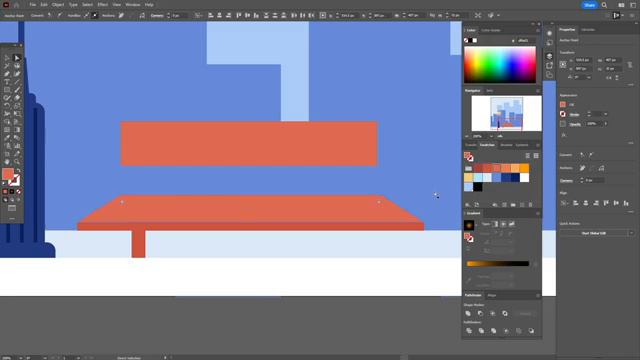Select the Type tool
The height and width of the screenshot is (360, 640).
[x=7, y=82]
